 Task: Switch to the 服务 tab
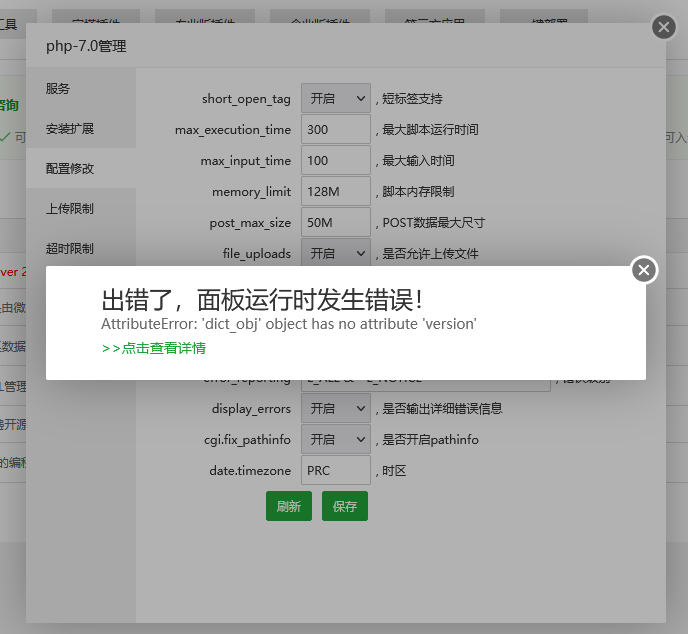coord(81,88)
